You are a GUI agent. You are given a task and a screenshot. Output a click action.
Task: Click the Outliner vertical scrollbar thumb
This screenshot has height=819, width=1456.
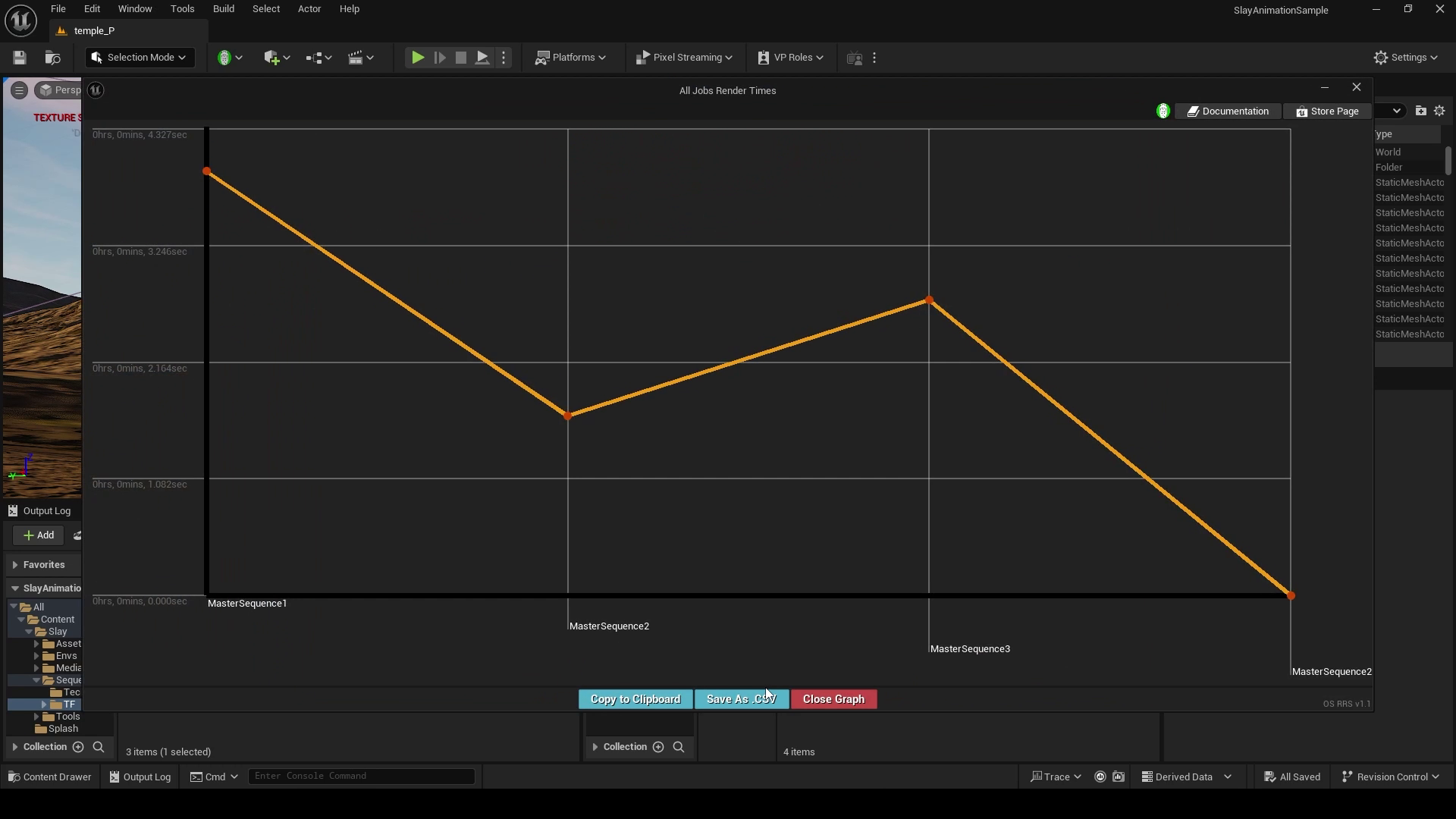click(x=1448, y=160)
